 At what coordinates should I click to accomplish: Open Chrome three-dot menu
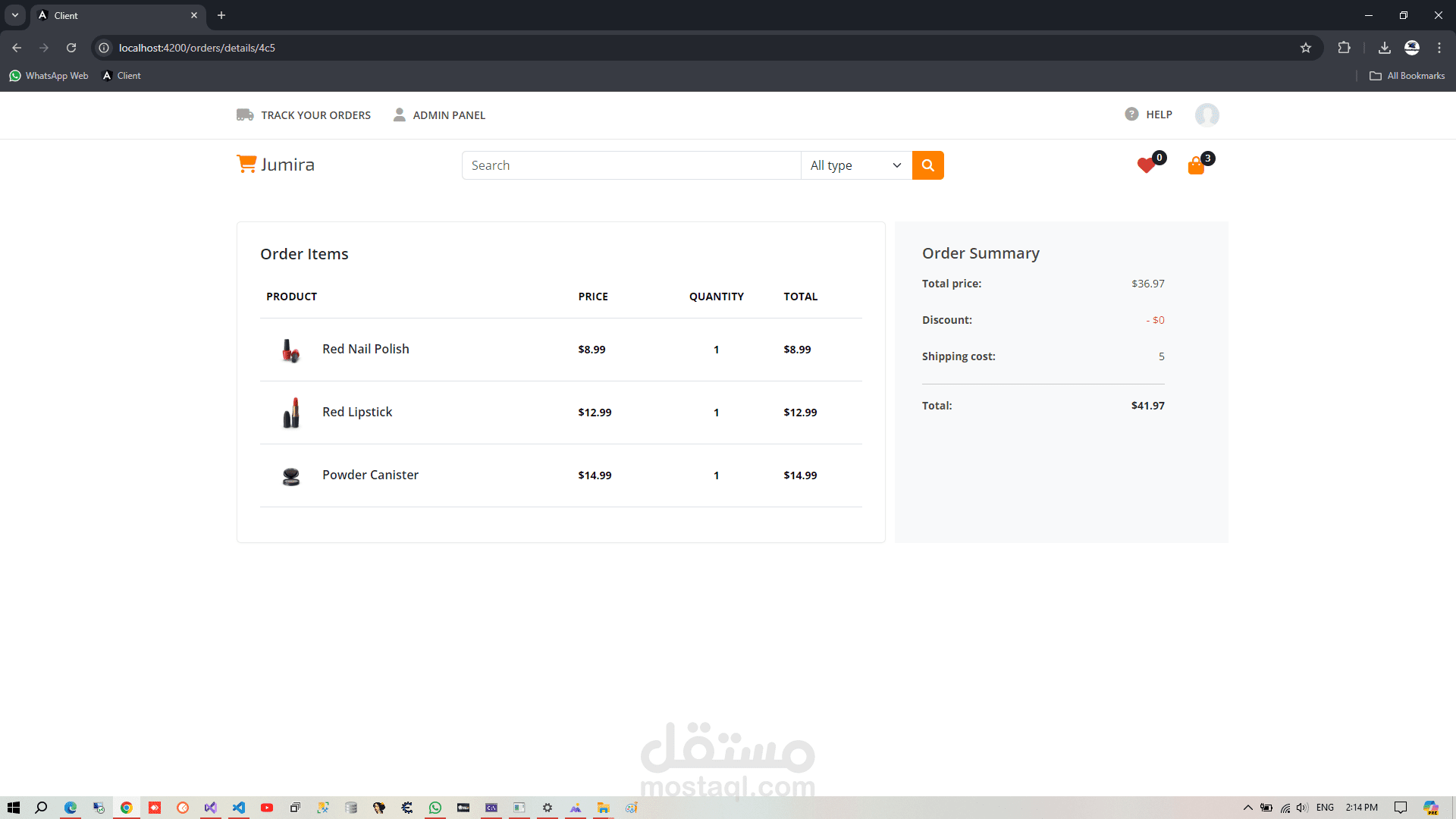pyautogui.click(x=1439, y=48)
